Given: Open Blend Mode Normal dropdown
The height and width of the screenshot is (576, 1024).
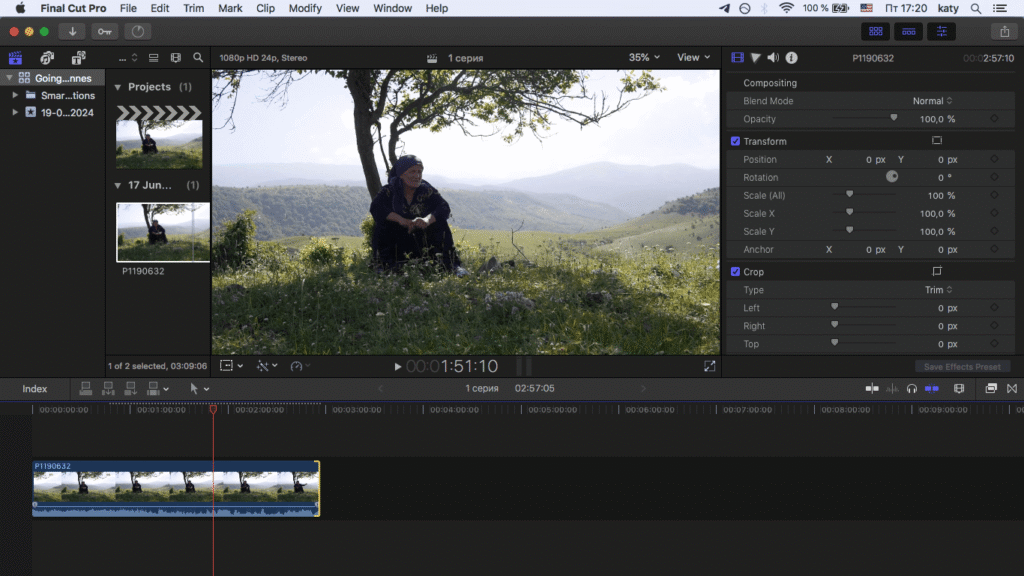Looking at the screenshot, I should [x=933, y=101].
